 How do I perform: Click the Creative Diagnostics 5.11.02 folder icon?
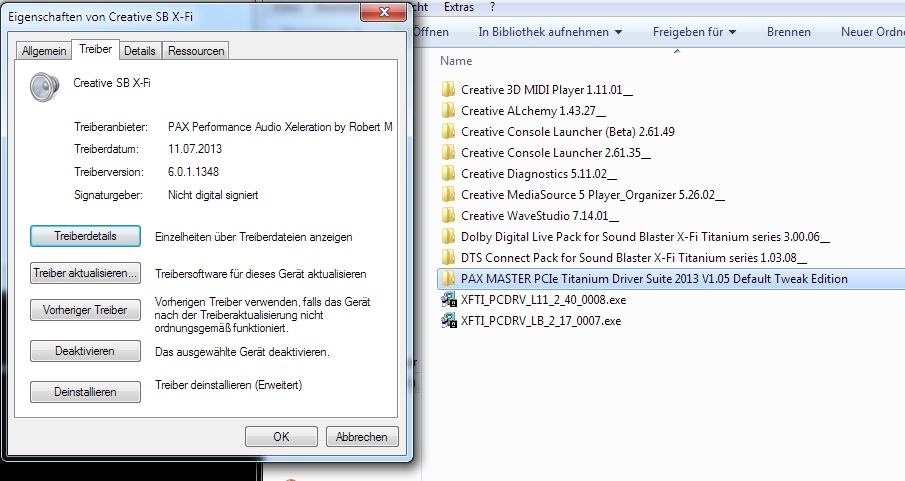(448, 173)
